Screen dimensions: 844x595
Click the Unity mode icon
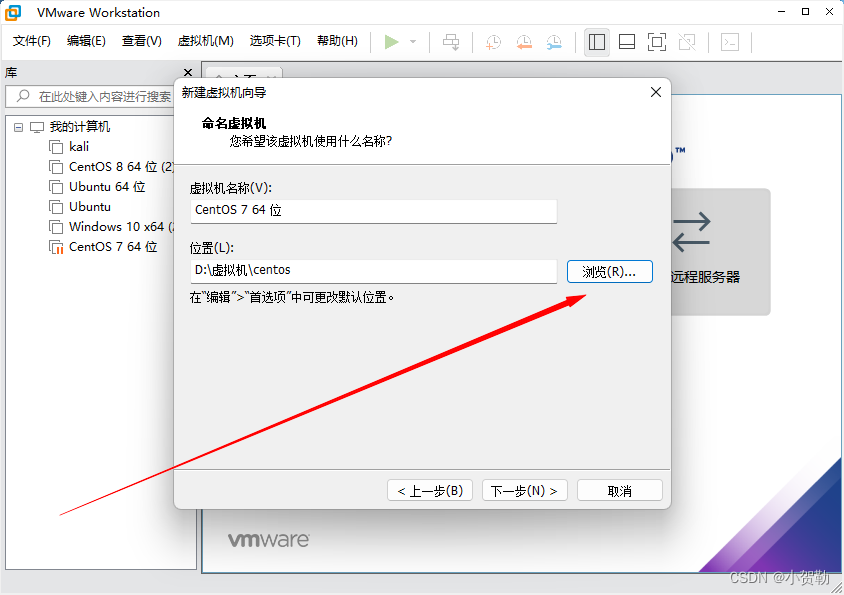pos(687,42)
